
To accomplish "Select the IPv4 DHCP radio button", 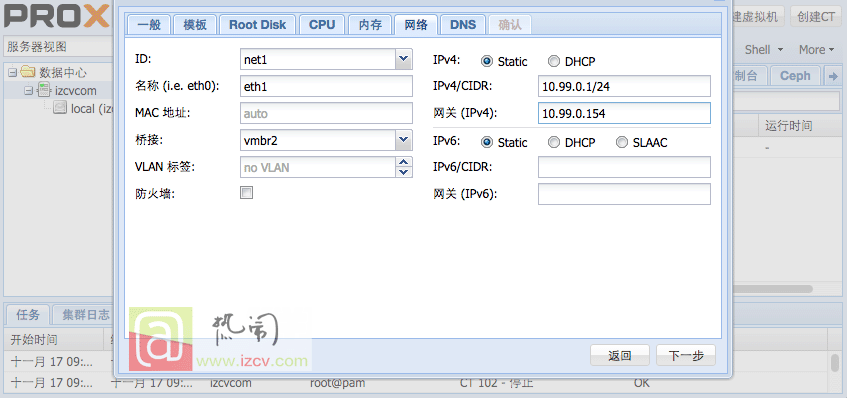I will point(554,62).
